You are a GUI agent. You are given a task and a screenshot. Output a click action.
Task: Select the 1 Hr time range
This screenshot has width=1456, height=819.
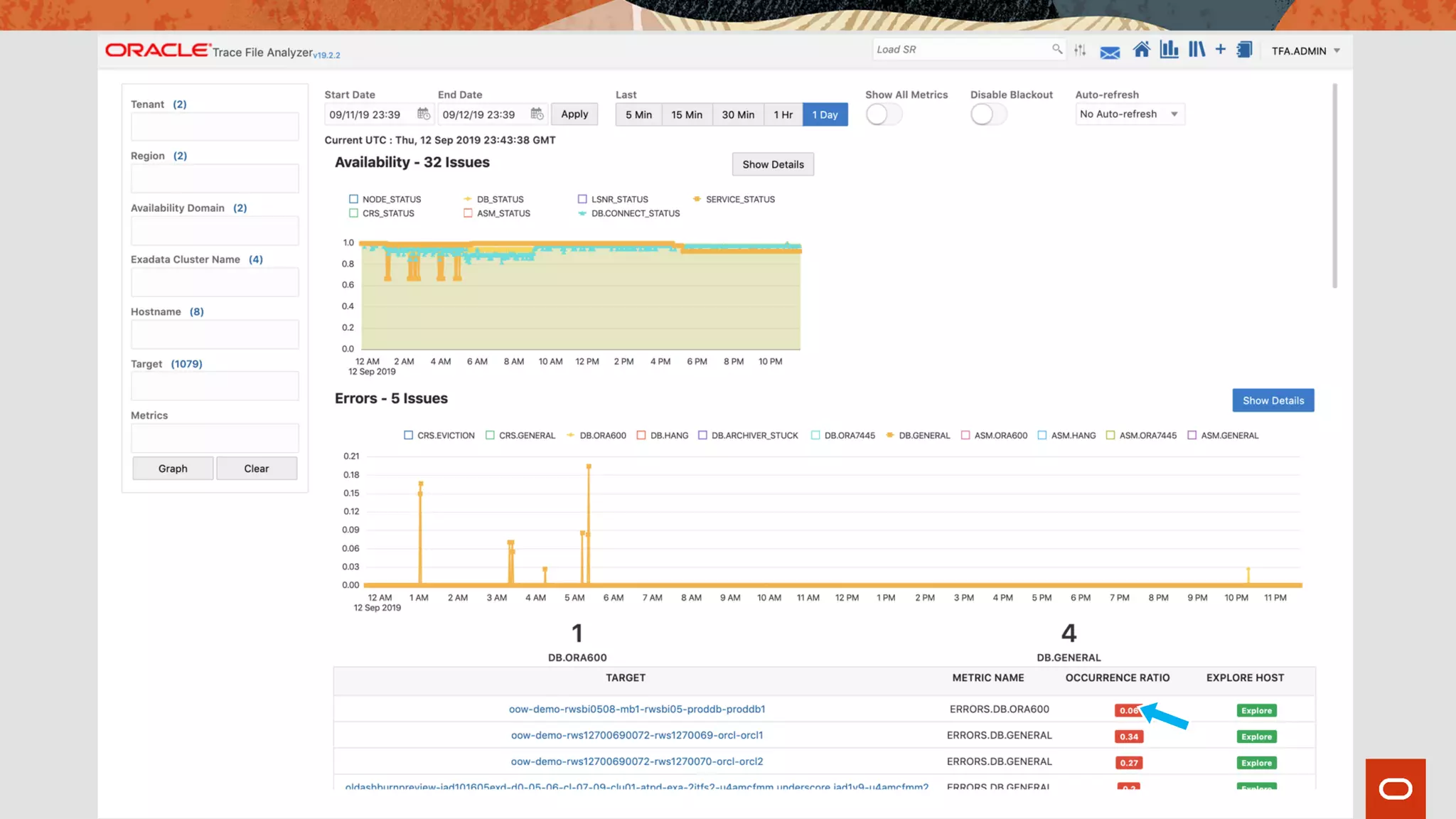point(783,114)
